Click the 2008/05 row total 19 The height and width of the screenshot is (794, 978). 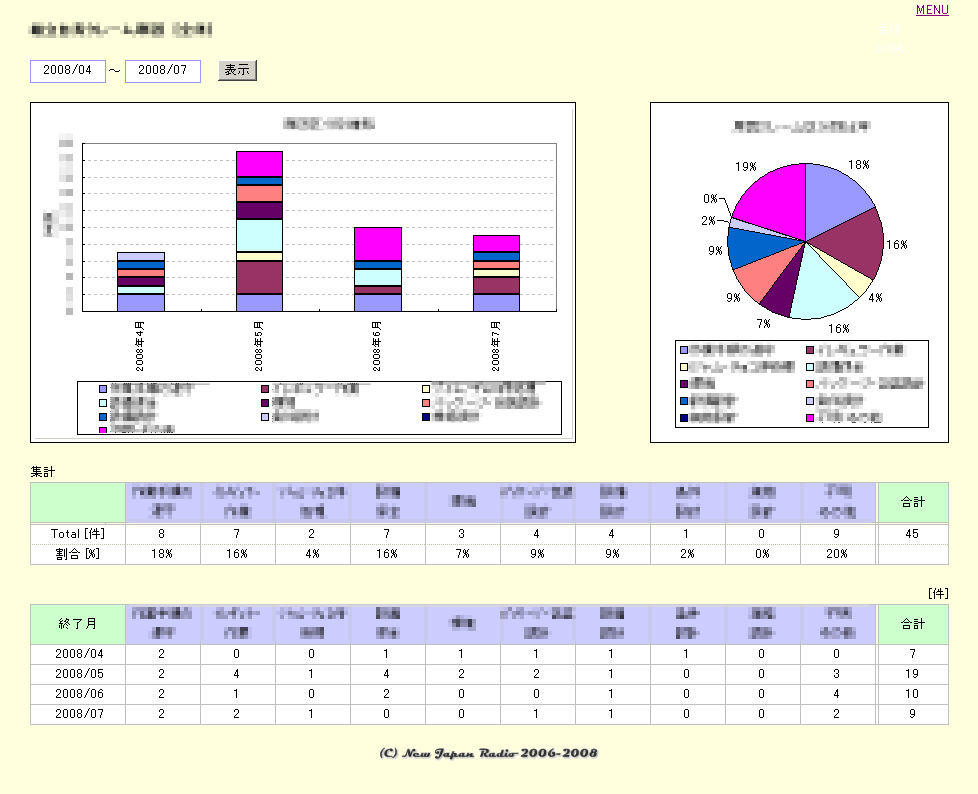tap(913, 674)
